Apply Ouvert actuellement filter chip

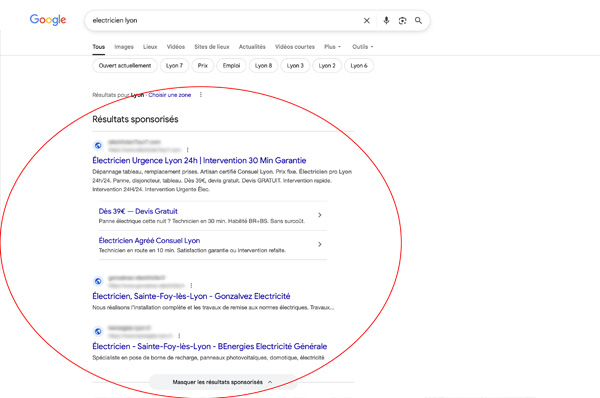pos(125,65)
